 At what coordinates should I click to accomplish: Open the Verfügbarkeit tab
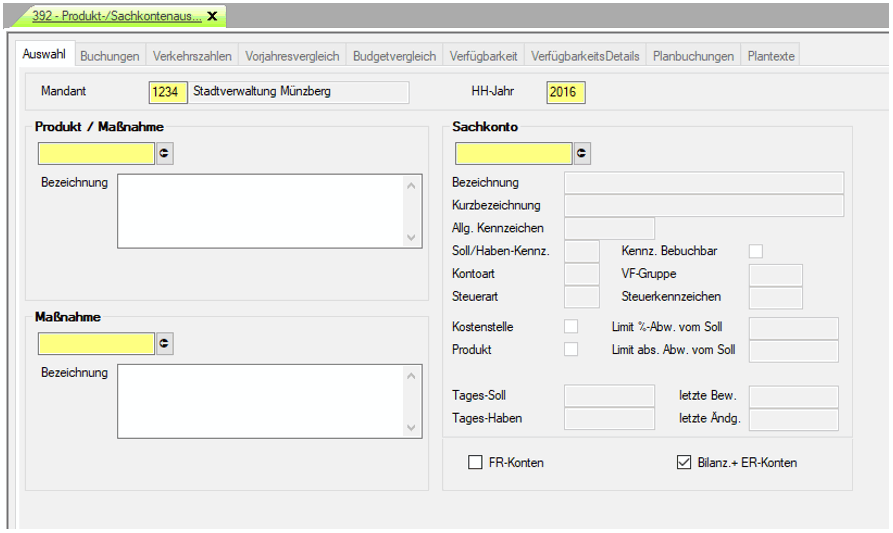pos(483,56)
